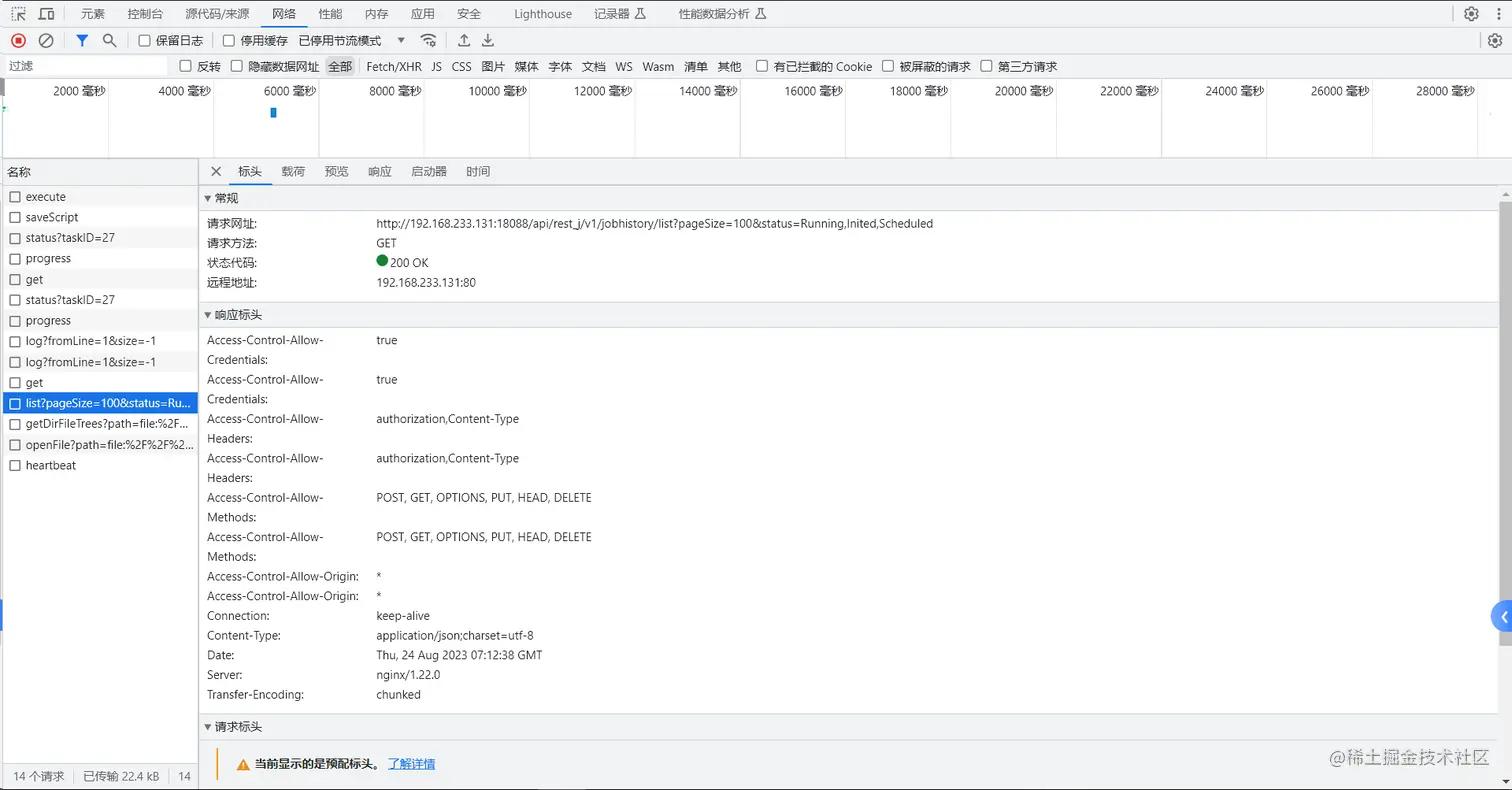This screenshot has width=1512, height=790.
Task: Toggle the device toolbar icon
Action: click(46, 14)
